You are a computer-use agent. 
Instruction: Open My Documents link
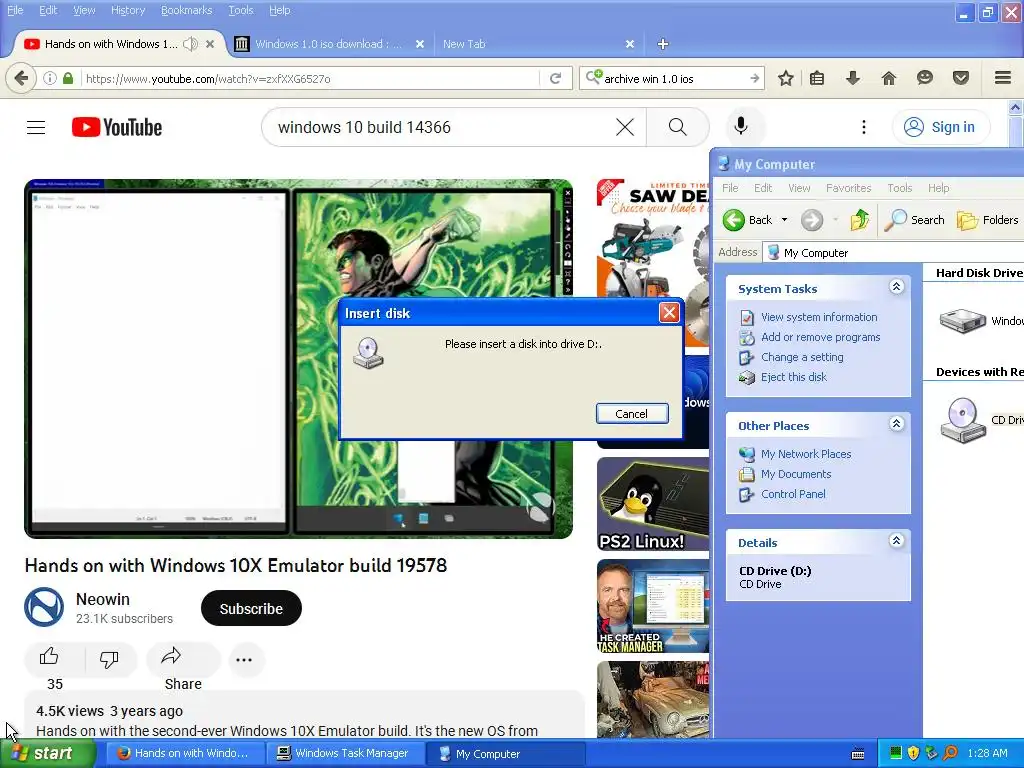coord(796,474)
